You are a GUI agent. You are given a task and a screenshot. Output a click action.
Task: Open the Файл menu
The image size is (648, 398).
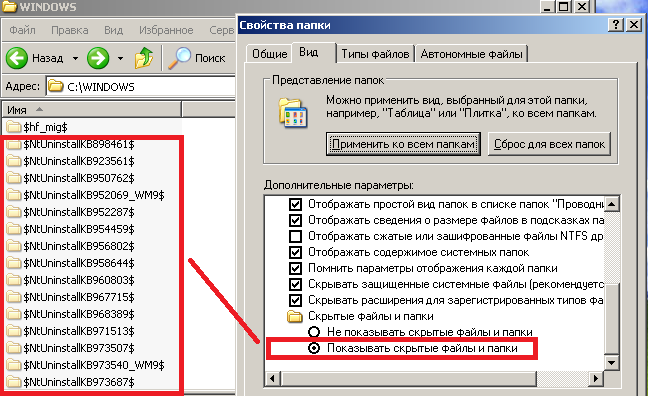click(22, 30)
